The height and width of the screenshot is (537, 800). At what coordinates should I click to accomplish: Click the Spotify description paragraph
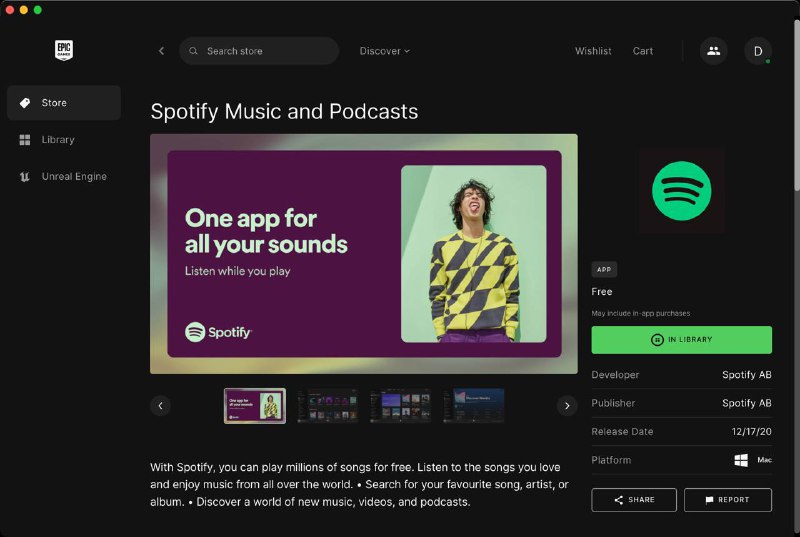tap(359, 484)
